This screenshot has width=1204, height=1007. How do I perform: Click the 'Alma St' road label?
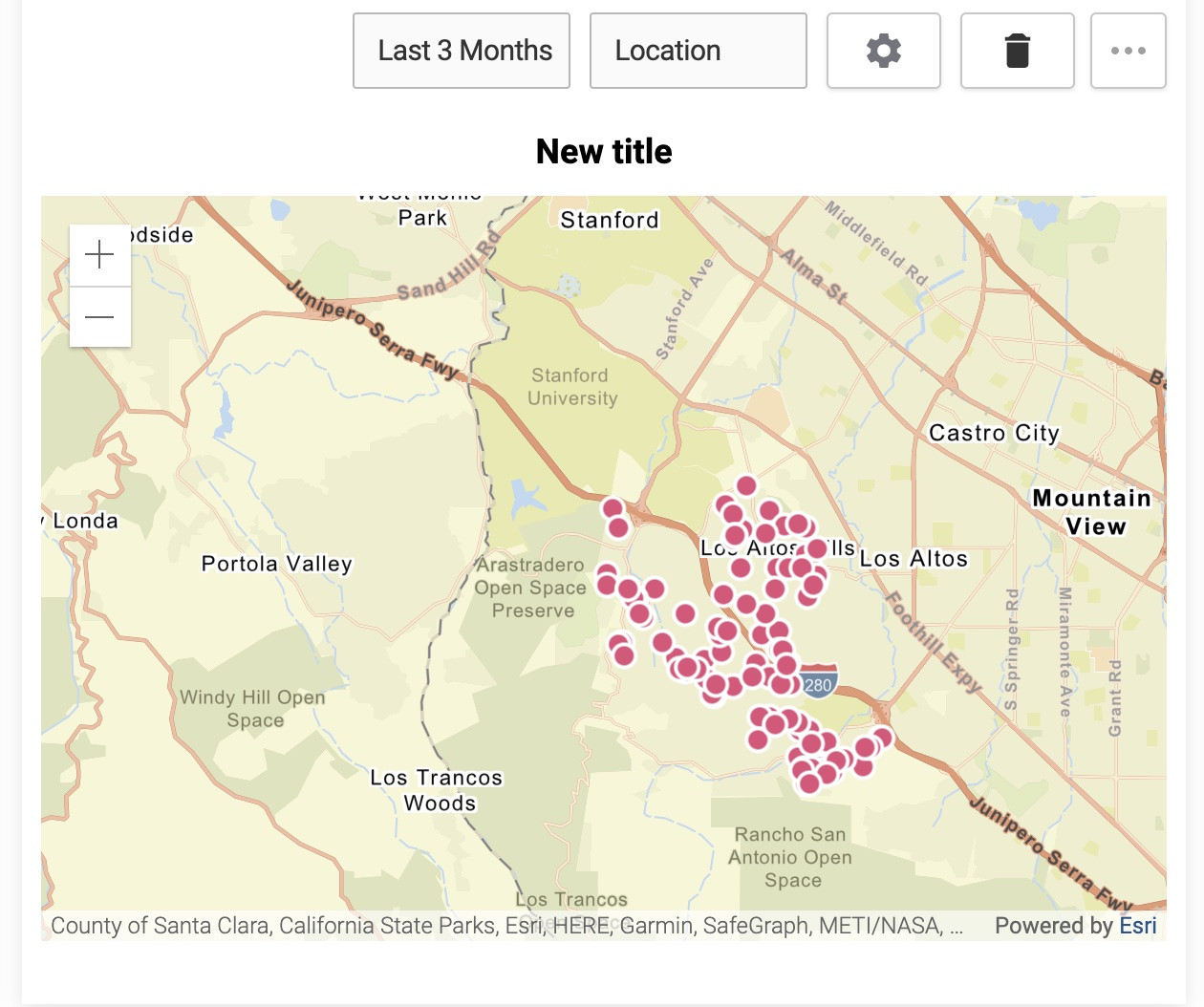(x=815, y=276)
